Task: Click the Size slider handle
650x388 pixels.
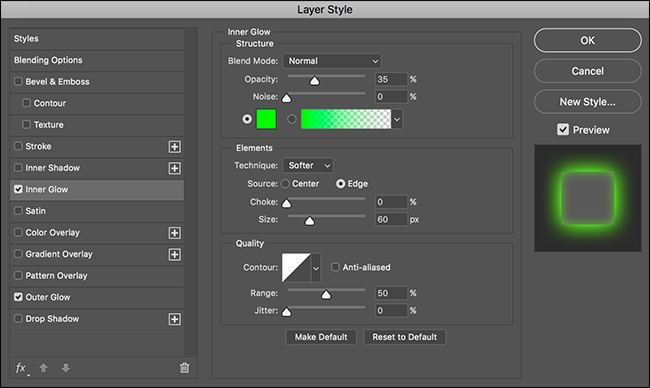Action: coord(309,221)
